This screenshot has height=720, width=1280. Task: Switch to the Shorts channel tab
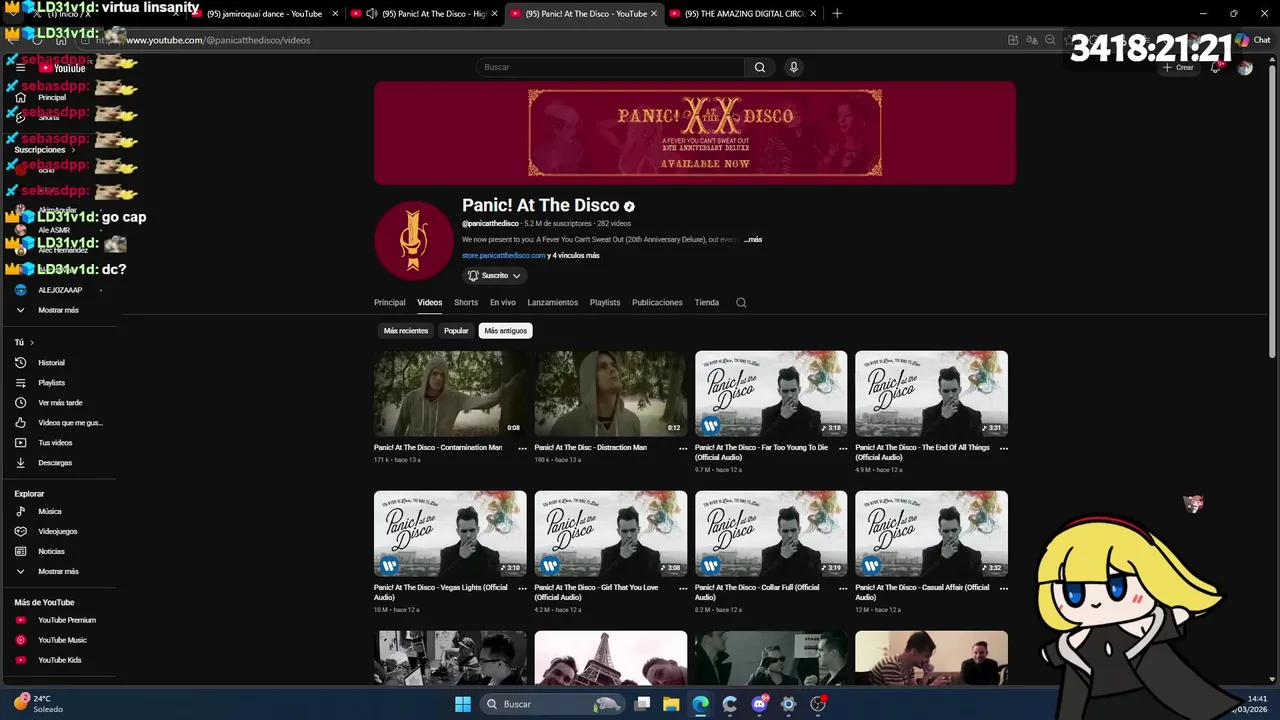pos(466,302)
